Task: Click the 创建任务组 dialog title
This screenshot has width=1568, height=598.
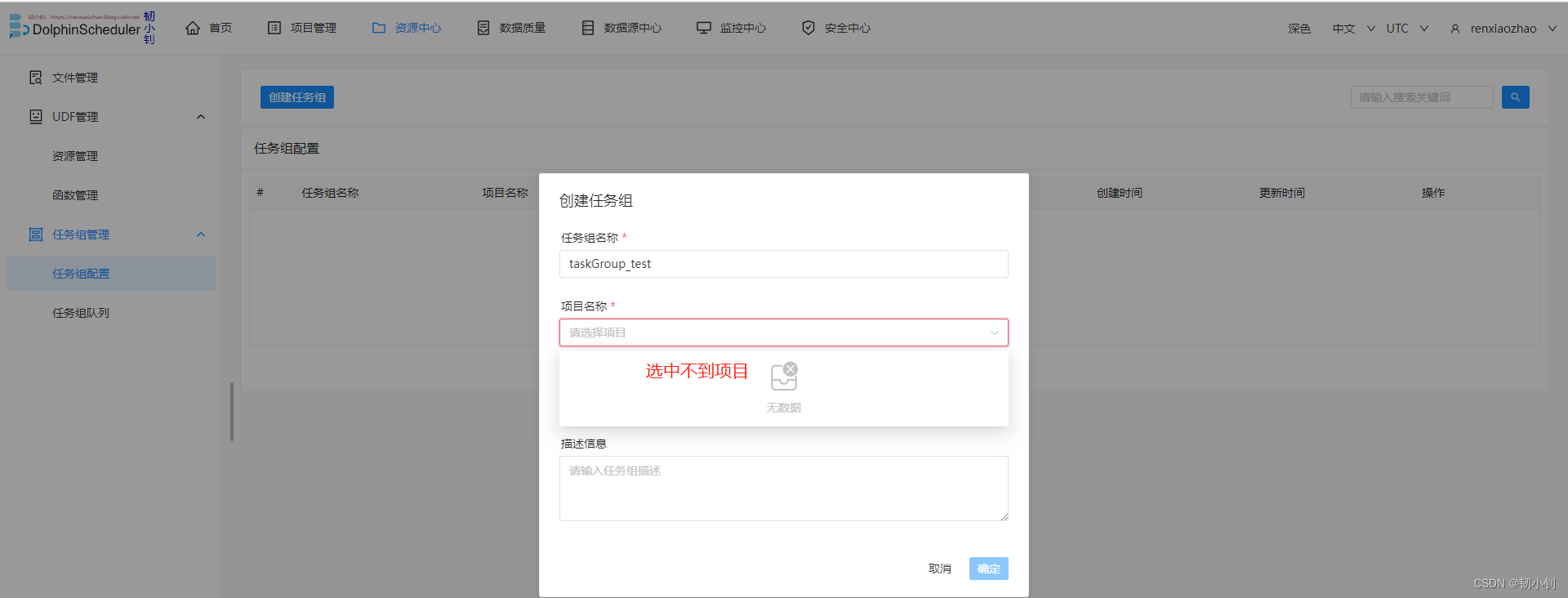Action: [596, 201]
